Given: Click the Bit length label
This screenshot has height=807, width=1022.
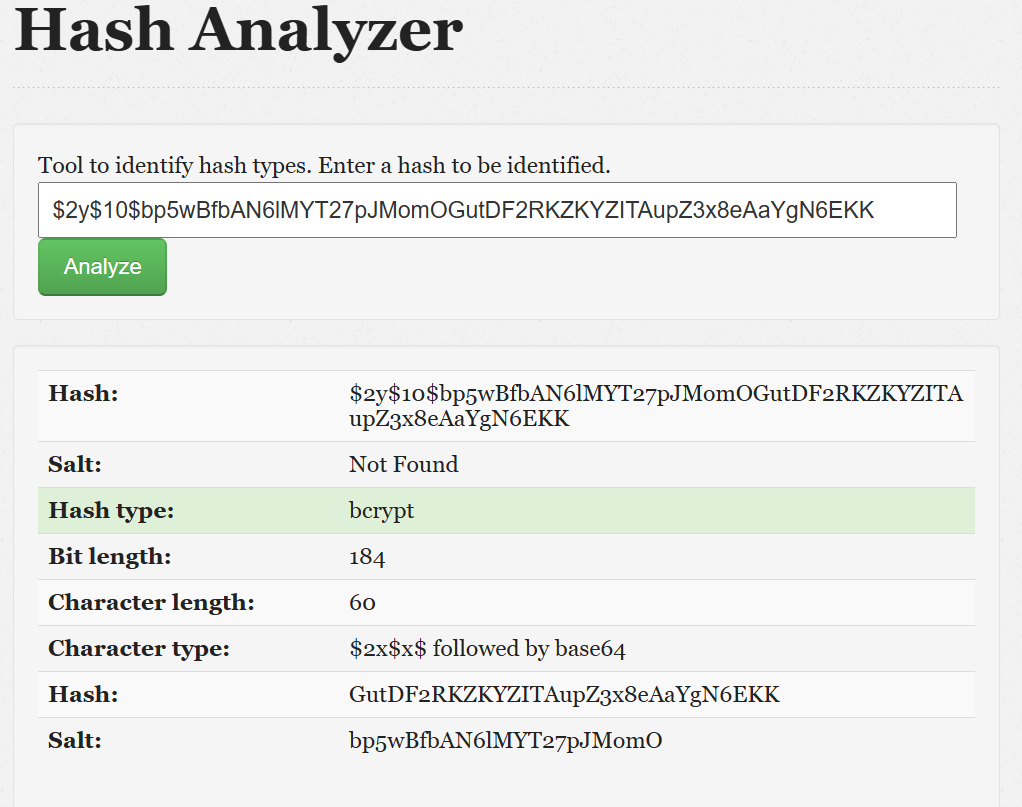Looking at the screenshot, I should tap(110, 556).
